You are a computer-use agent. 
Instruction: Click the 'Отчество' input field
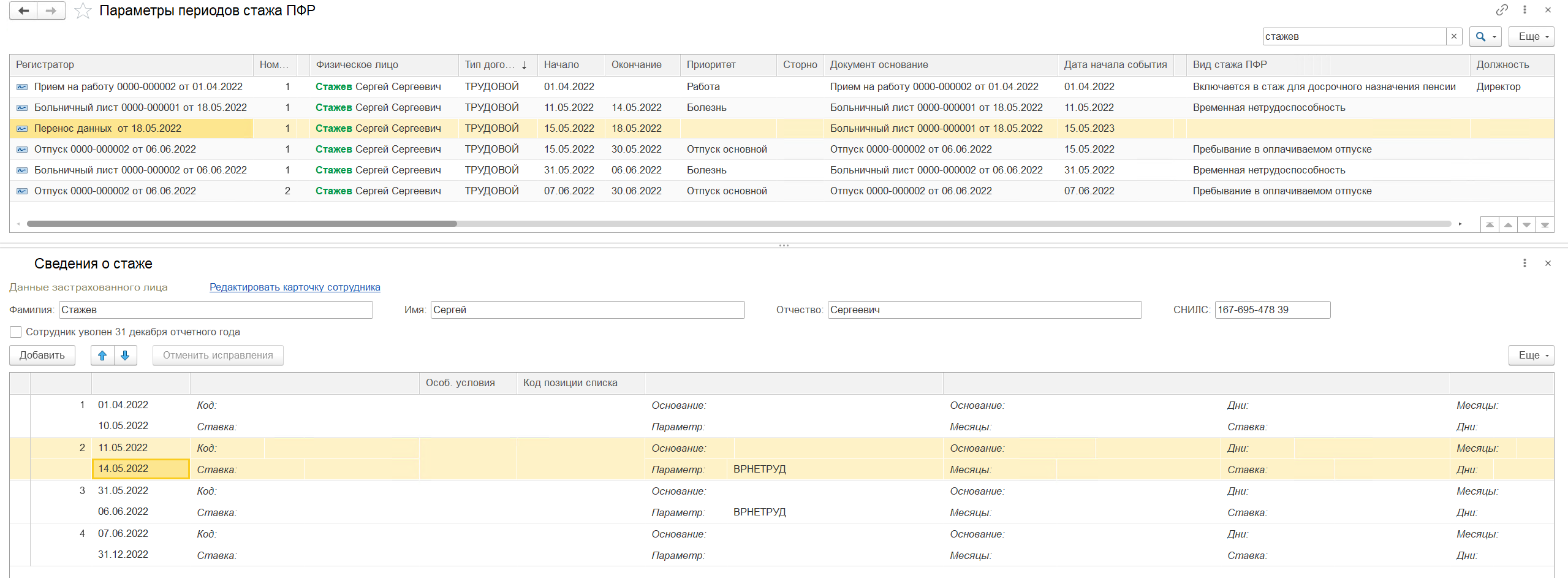(x=985, y=310)
